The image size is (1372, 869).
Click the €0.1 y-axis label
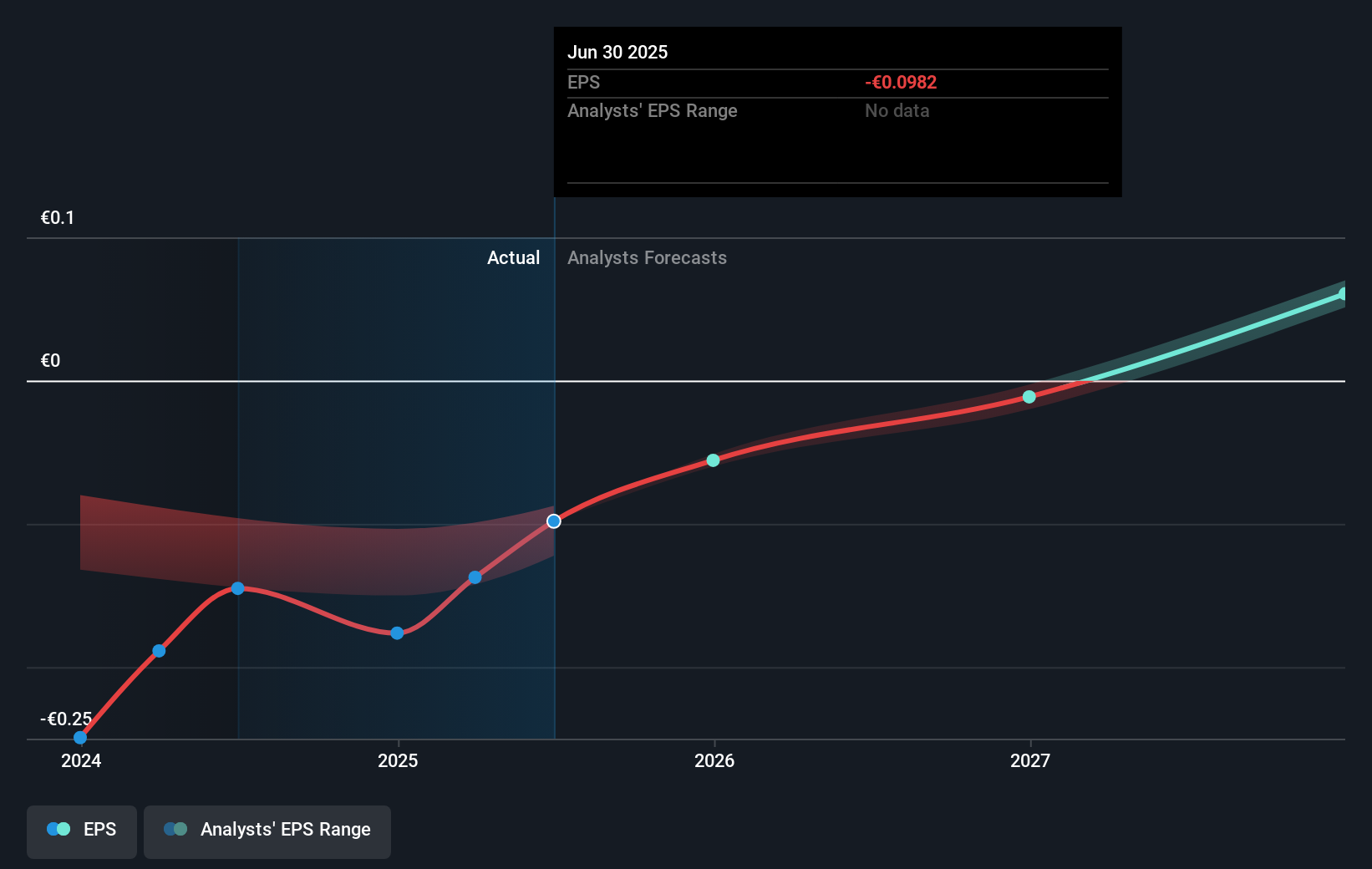57,217
